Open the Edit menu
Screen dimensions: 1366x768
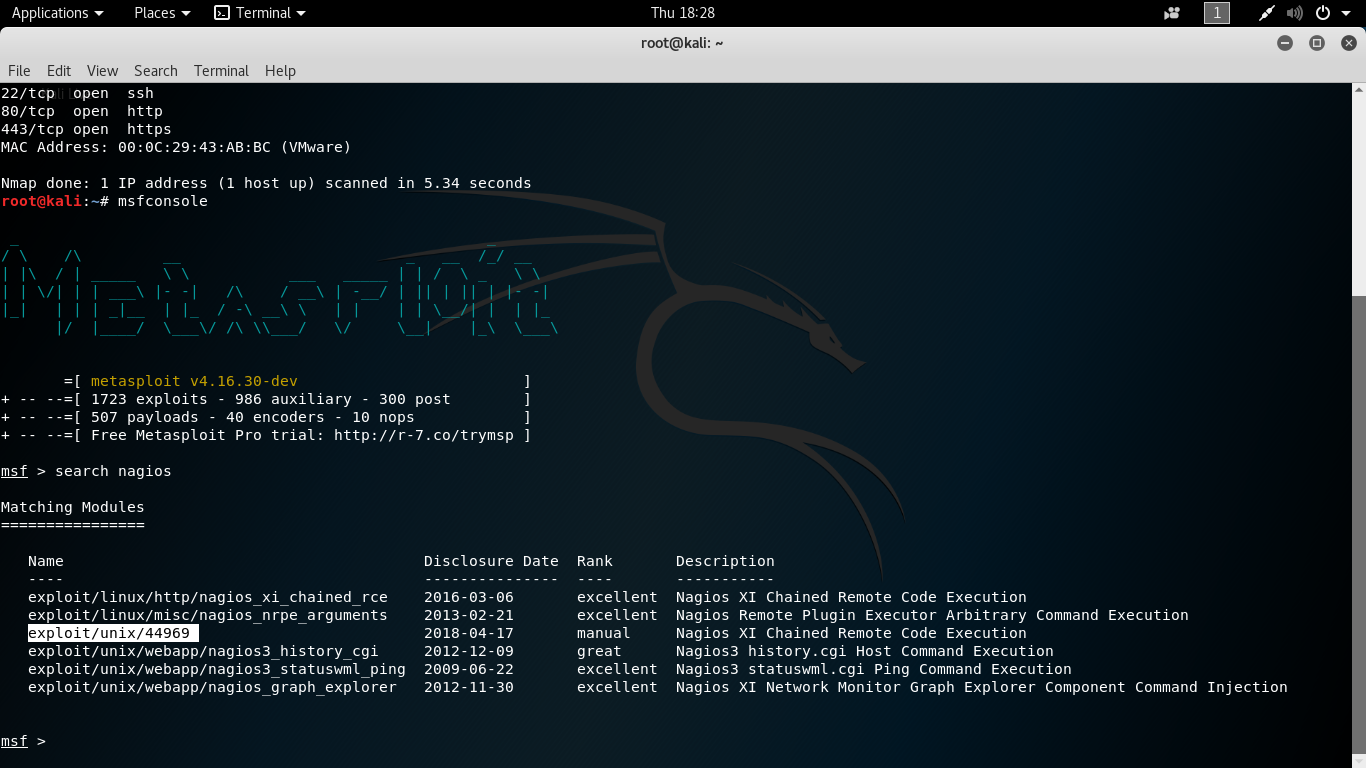pyautogui.click(x=59, y=71)
